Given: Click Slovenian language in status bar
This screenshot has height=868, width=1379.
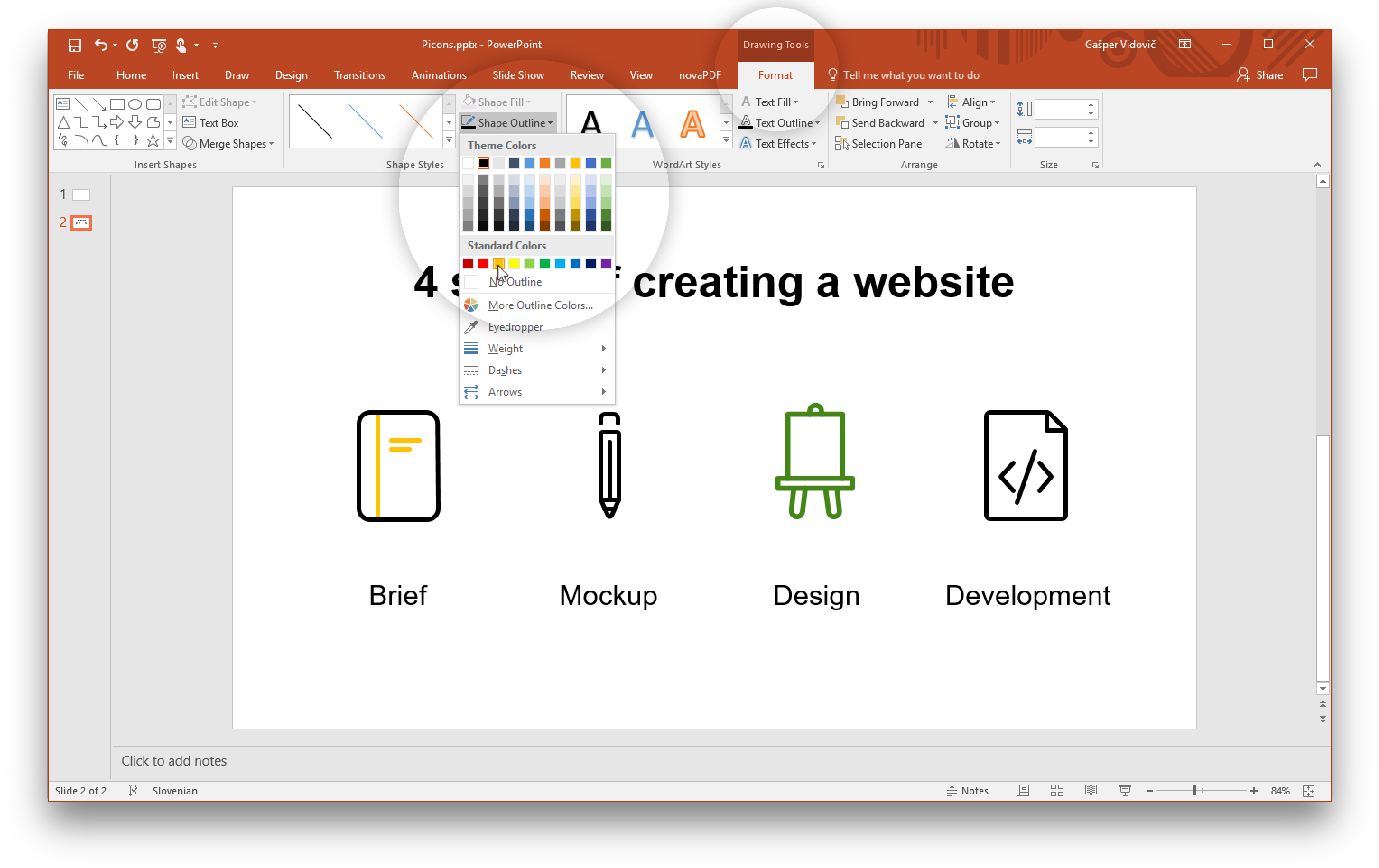Looking at the screenshot, I should 175,790.
